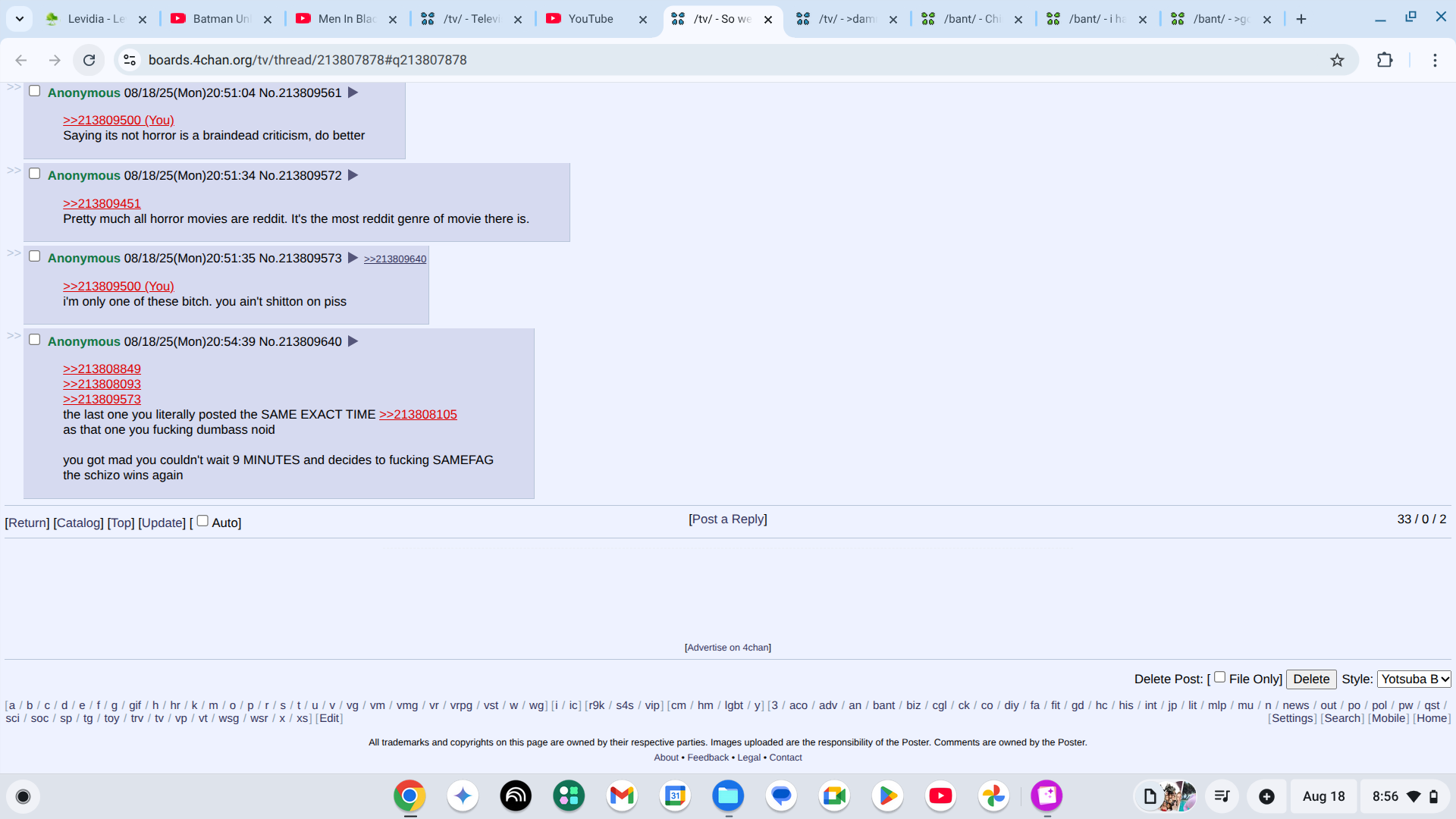
Task: Click the Update link
Action: coord(162,523)
